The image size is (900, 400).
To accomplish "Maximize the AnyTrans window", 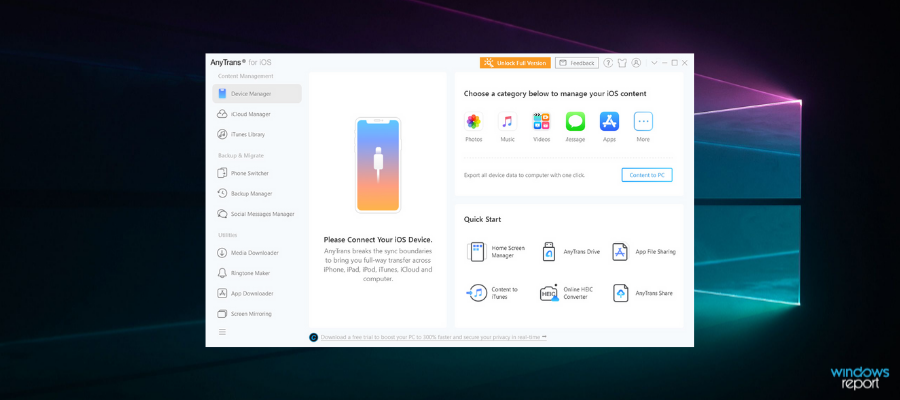I will click(674, 63).
